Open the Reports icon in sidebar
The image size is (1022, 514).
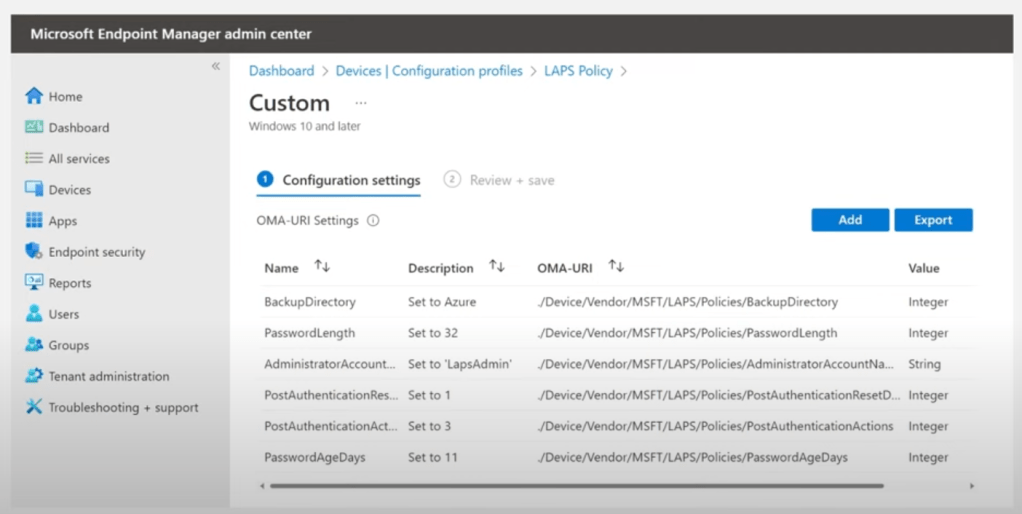(34, 282)
